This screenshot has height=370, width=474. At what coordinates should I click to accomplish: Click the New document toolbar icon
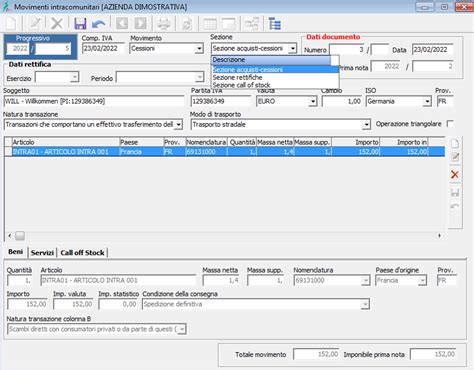pyautogui.click(x=11, y=23)
